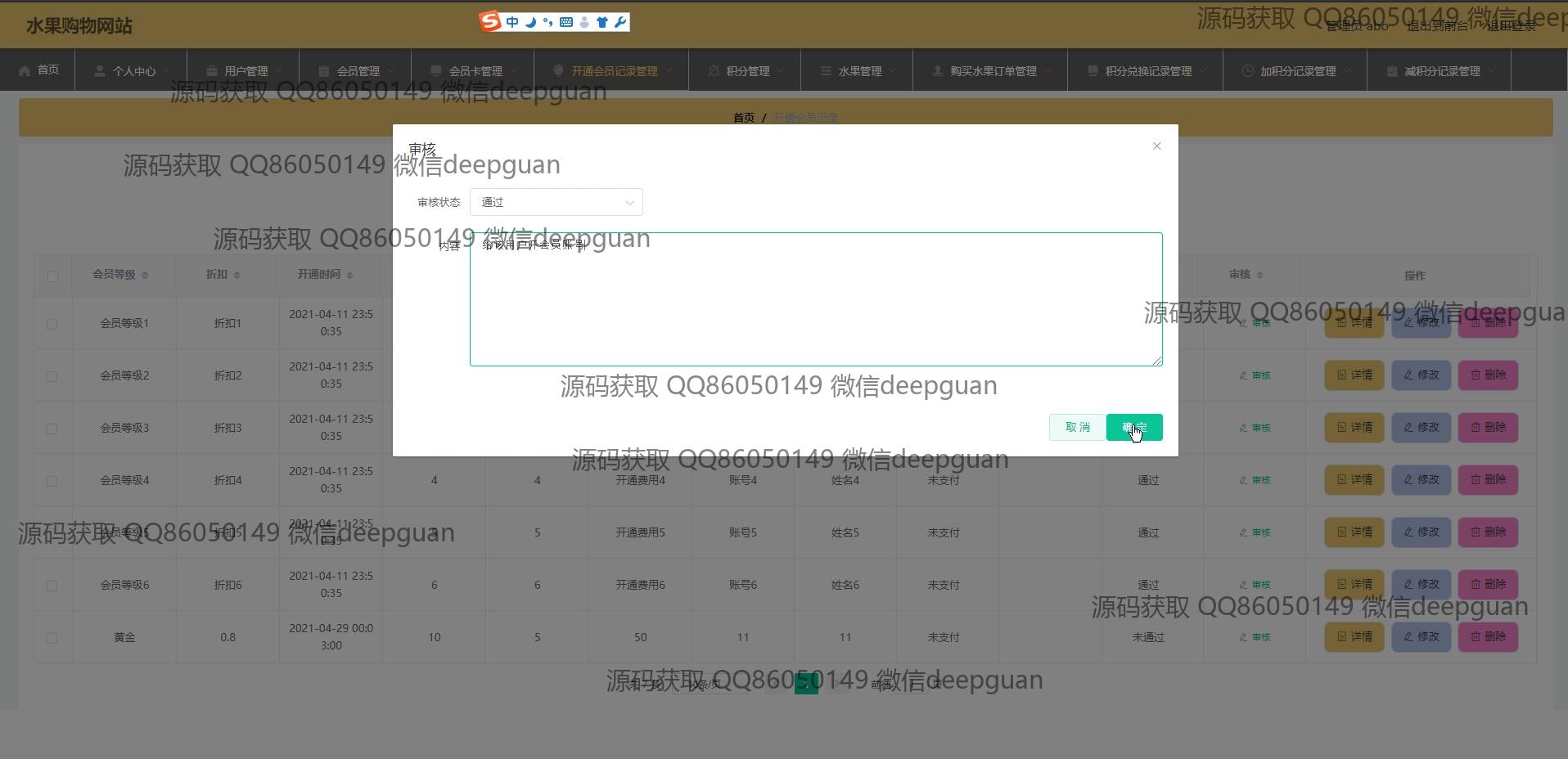Screen dimensions: 1568x759
Task: Open 购买水果订单管理 menu item
Action: (992, 71)
